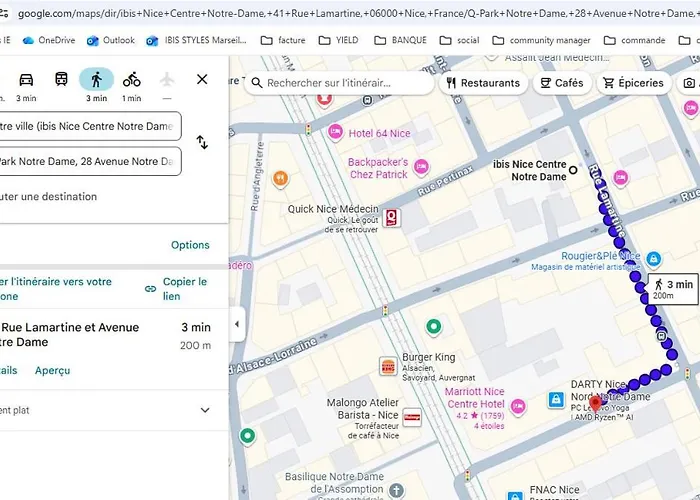Add a destination to the route
This screenshot has width=700, height=500.
[48, 196]
